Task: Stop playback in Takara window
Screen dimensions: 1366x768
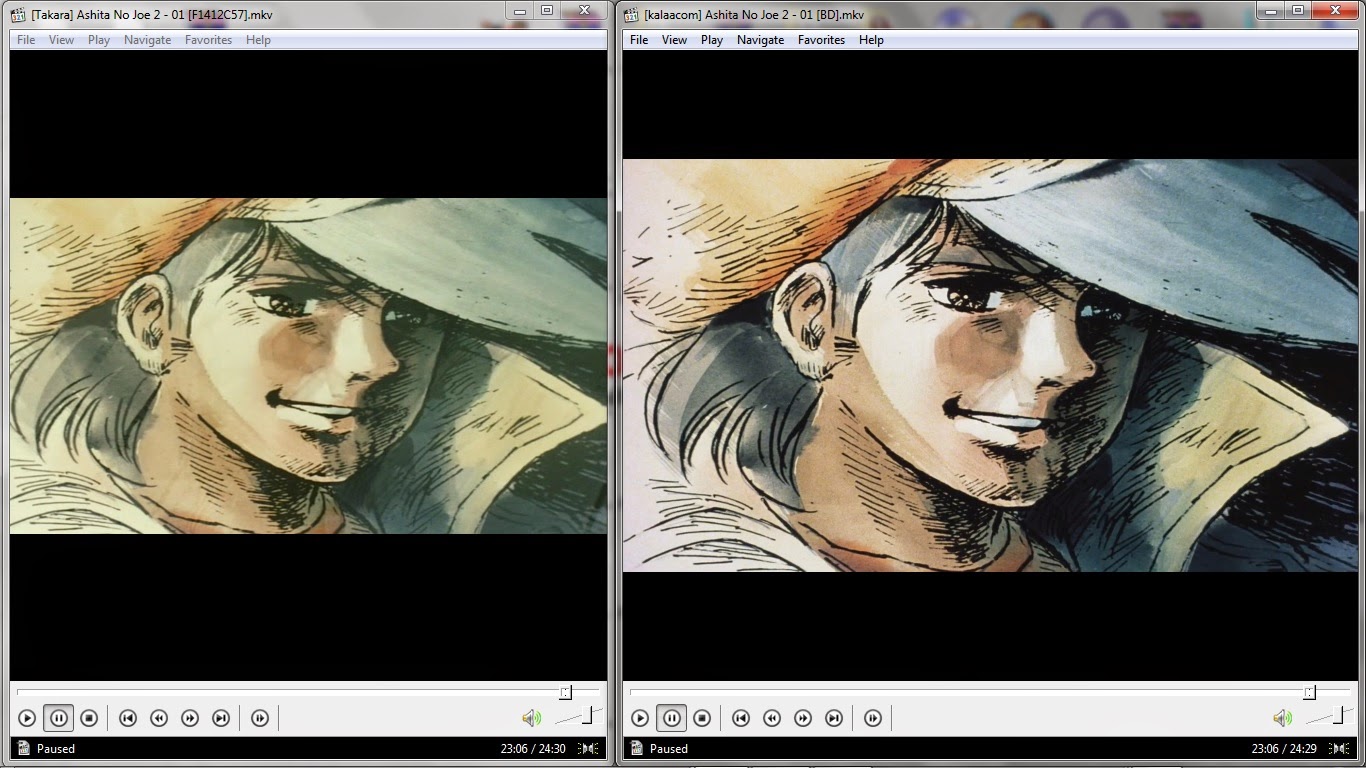Action: pyautogui.click(x=89, y=718)
